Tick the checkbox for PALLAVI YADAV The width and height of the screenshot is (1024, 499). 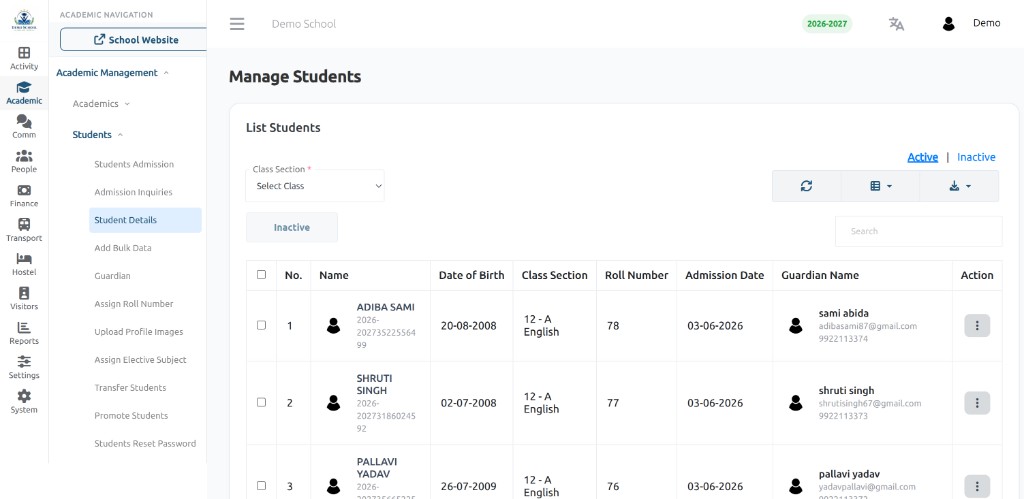261,485
